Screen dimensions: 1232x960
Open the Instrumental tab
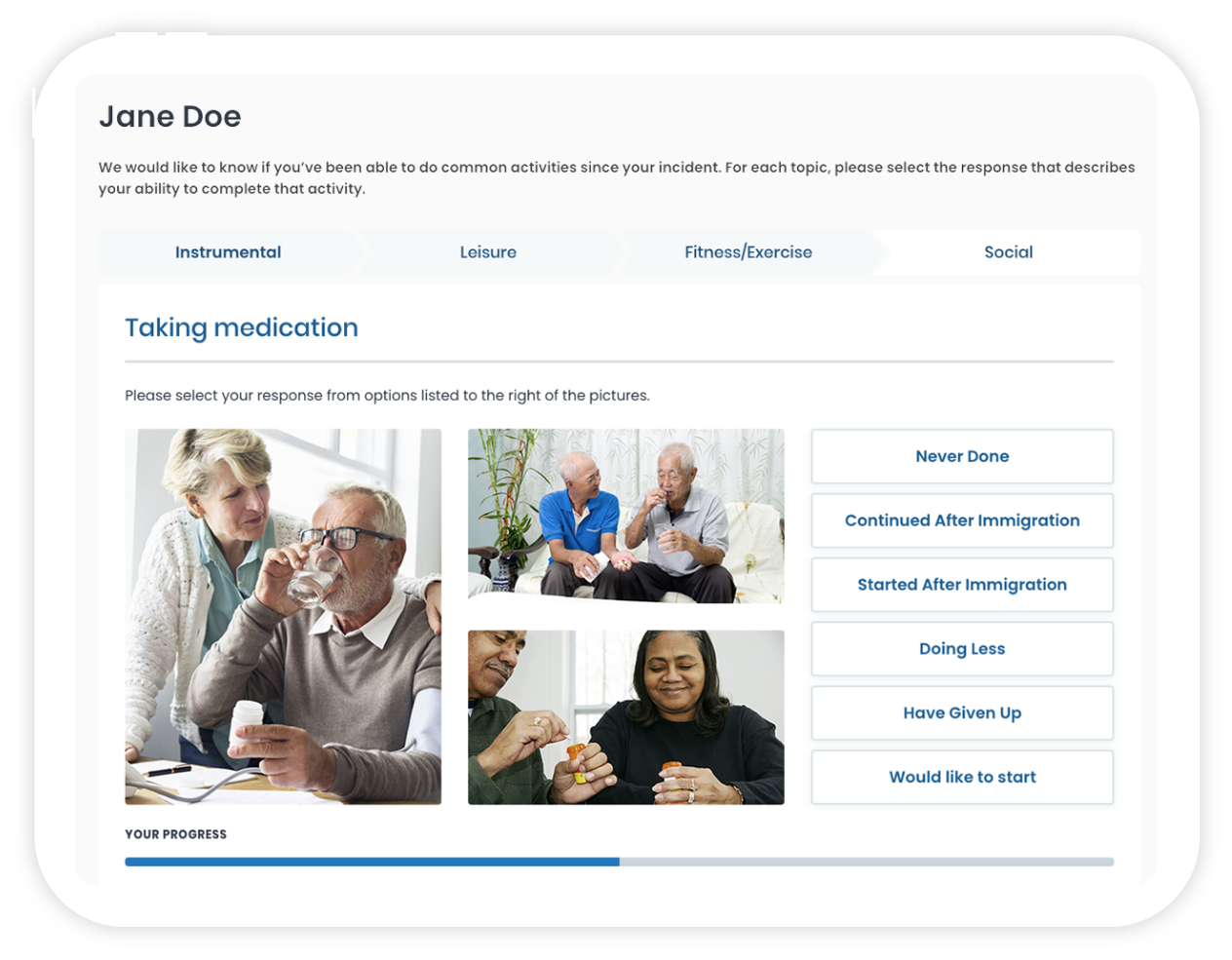(228, 252)
